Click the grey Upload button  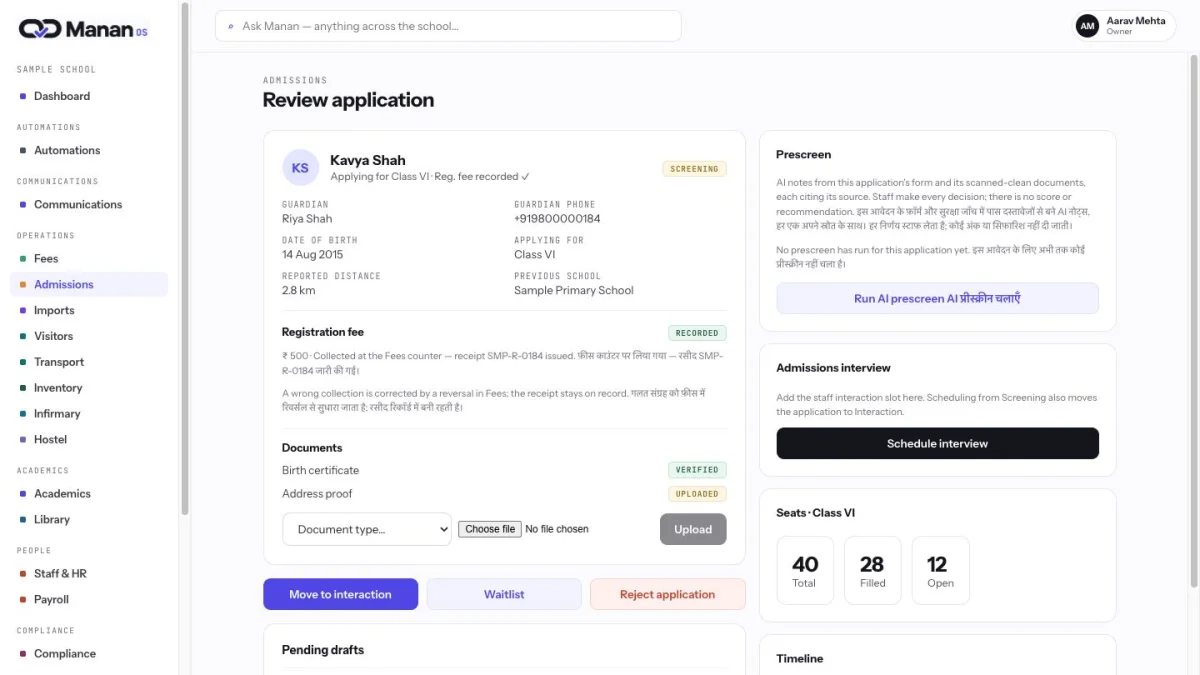(x=693, y=529)
